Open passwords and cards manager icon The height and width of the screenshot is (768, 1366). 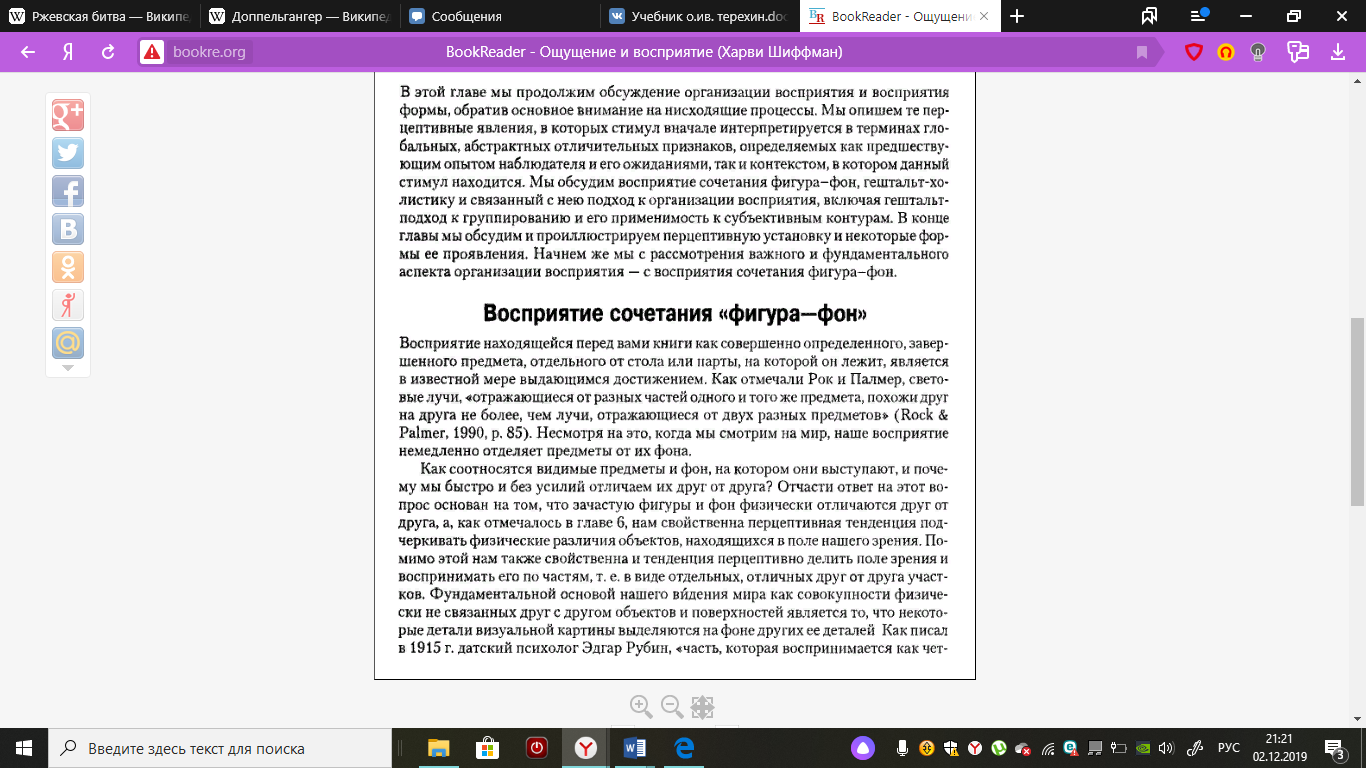(x=1298, y=52)
